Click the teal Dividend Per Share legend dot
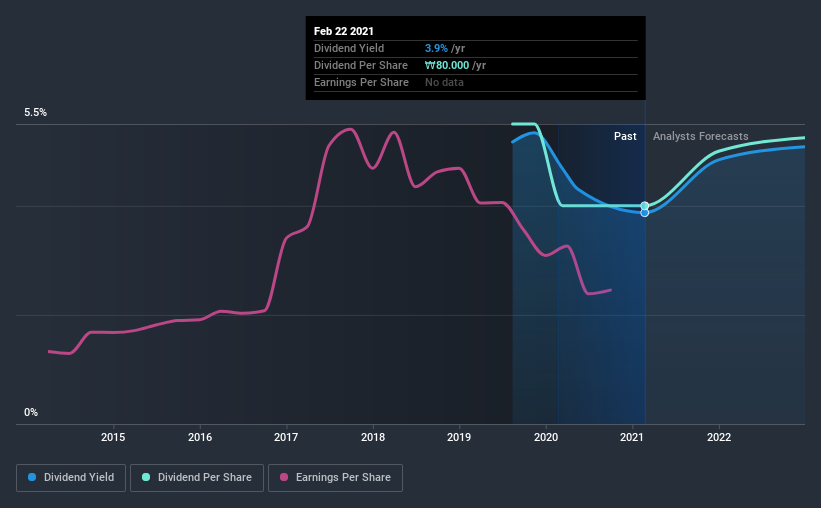Viewport: 821px width, 508px height. pyautogui.click(x=146, y=477)
